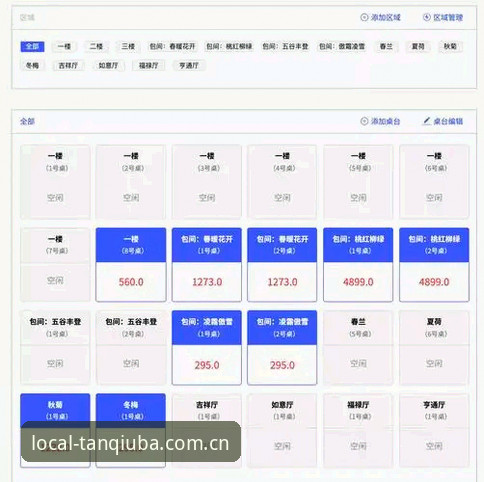Open idle 亨通厅 1号桌 table card

434,431
